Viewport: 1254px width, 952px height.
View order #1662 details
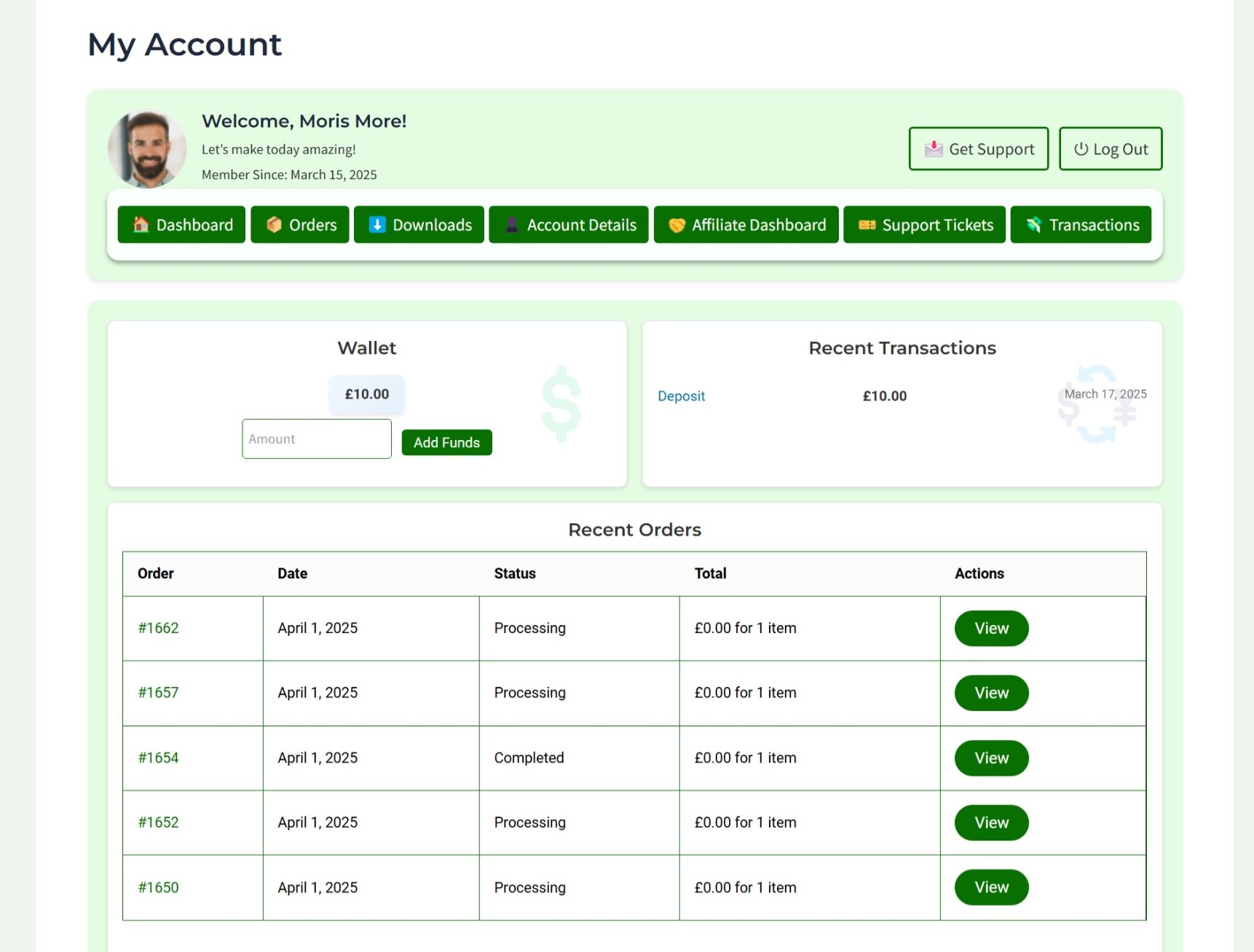click(x=991, y=628)
